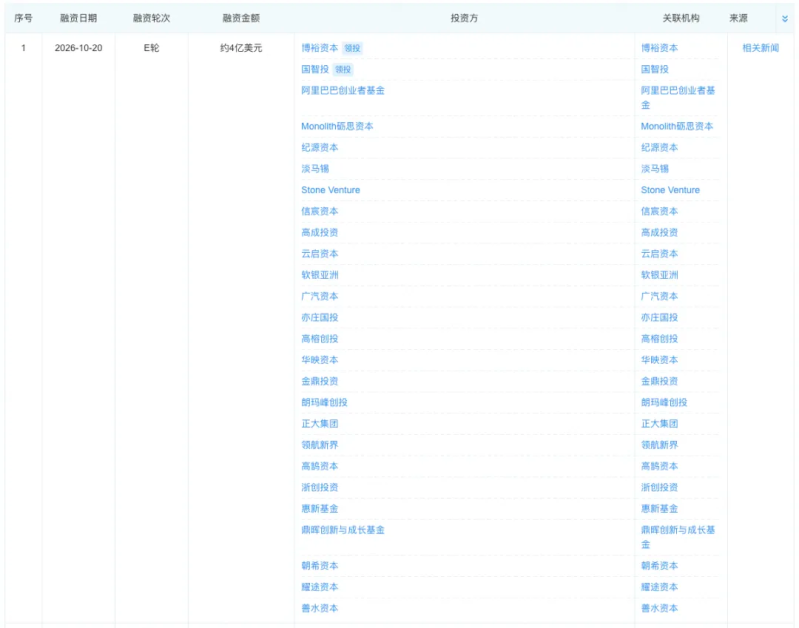Open 纪源资本 in the 关联机构 column
The height and width of the screenshot is (628, 799).
click(659, 148)
